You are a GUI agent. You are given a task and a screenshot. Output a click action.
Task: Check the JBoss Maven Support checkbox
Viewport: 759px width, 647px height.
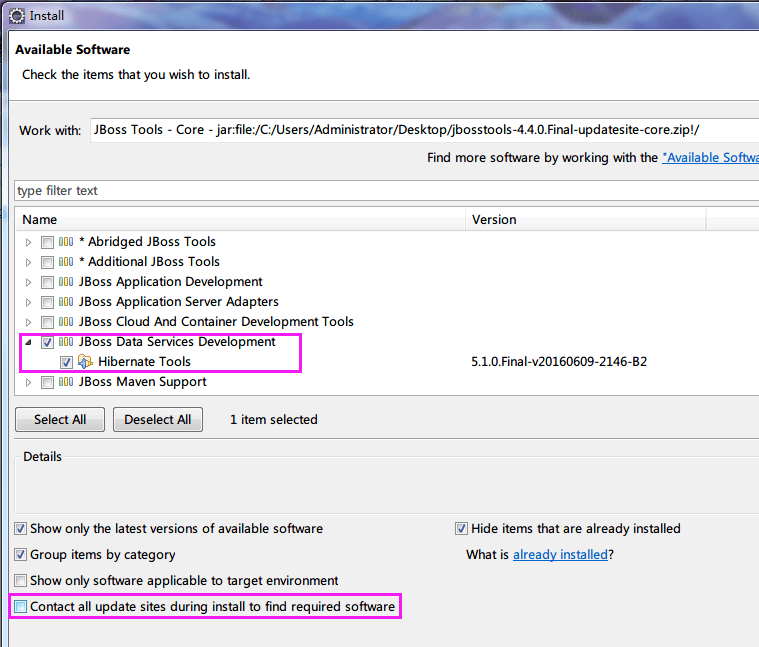pyautogui.click(x=47, y=382)
